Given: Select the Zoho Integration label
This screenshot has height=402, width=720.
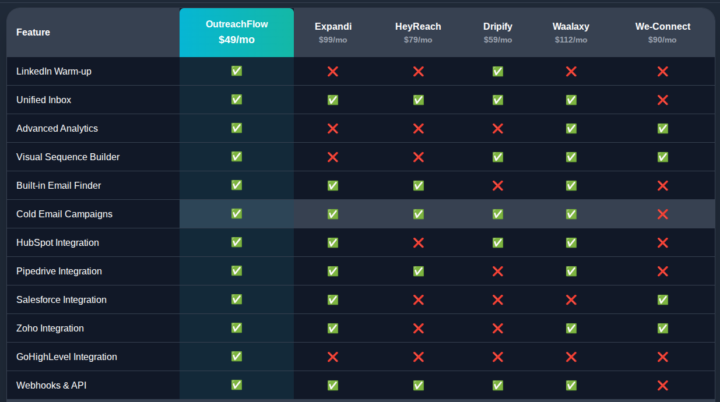Looking at the screenshot, I should click(x=50, y=328).
